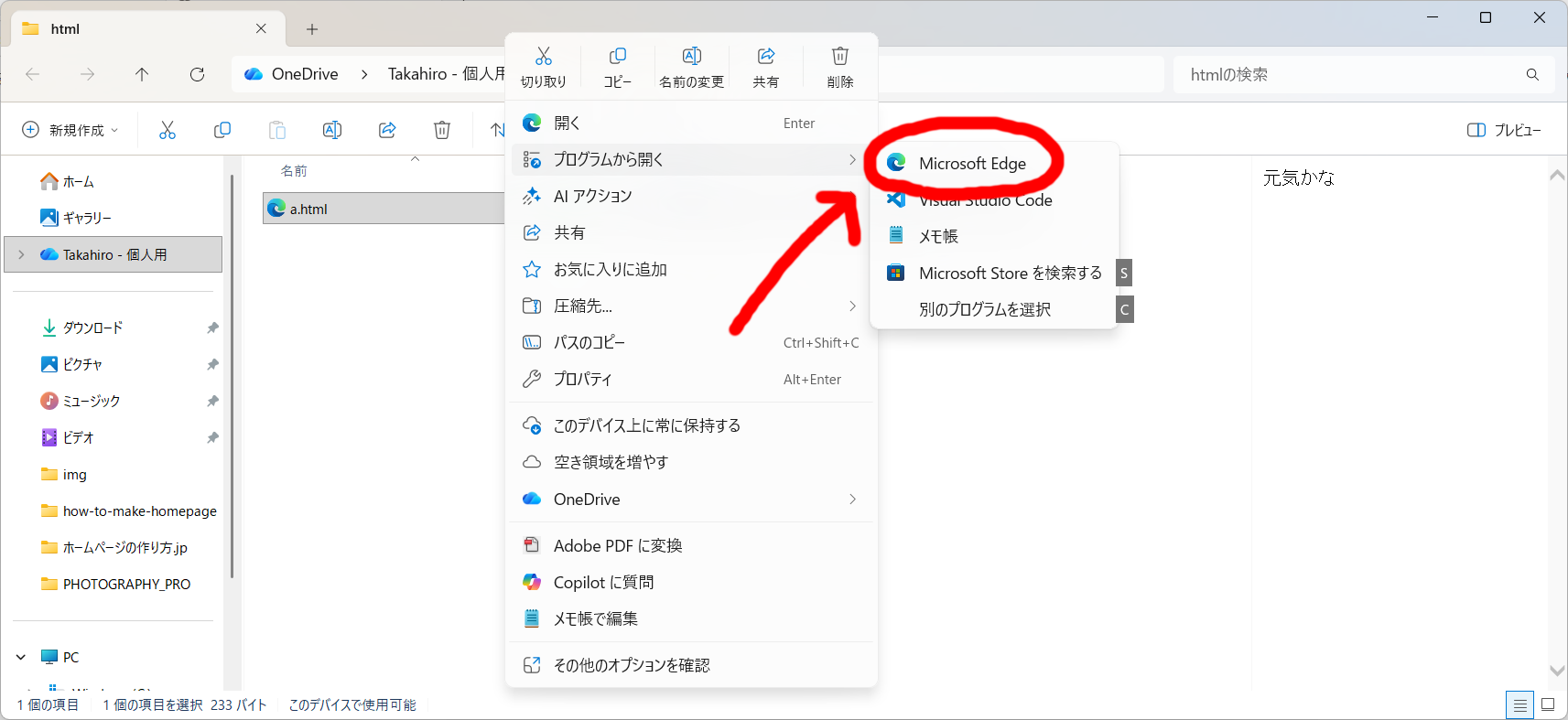Toggle the プレビュー preview pane button
The width and height of the screenshot is (1568, 720).
tap(1504, 130)
